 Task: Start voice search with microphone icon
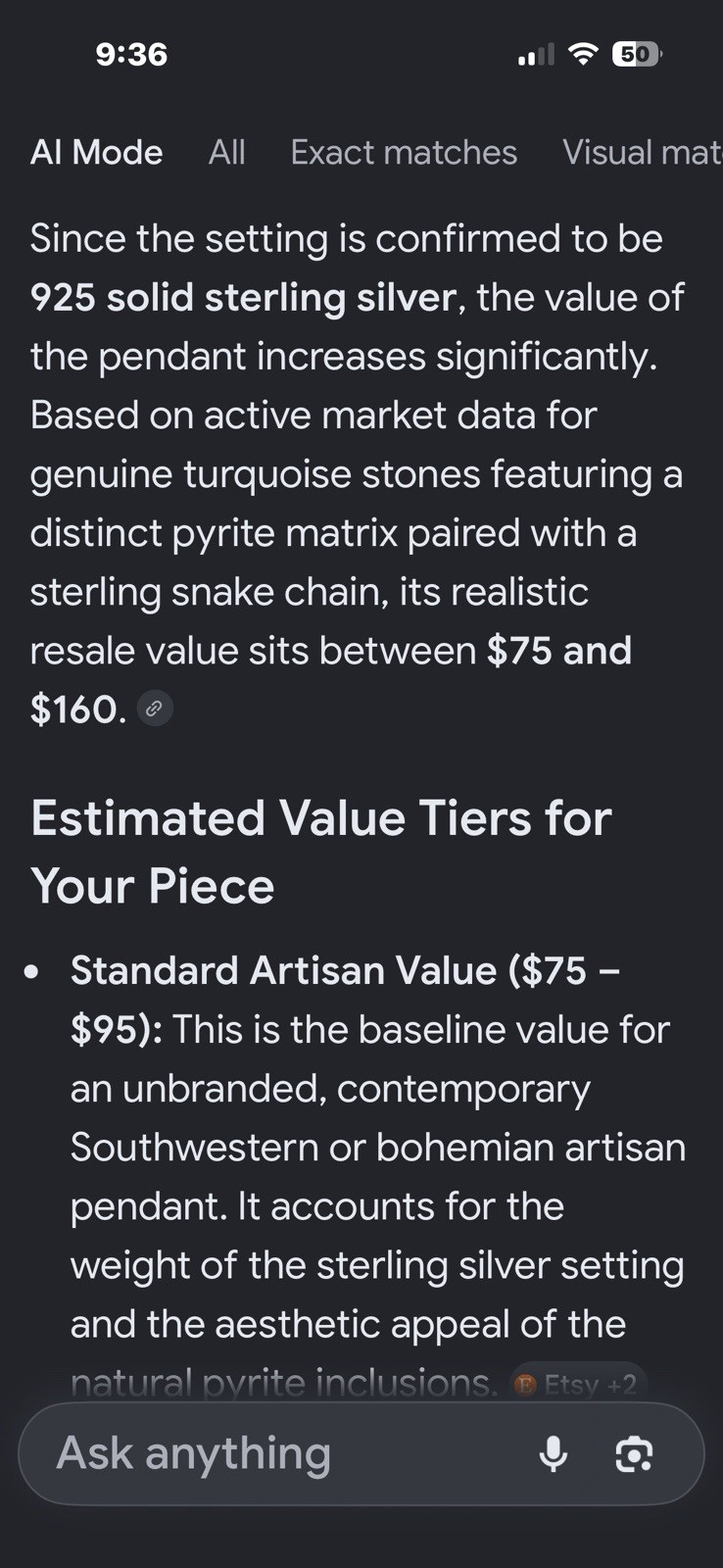[554, 1453]
